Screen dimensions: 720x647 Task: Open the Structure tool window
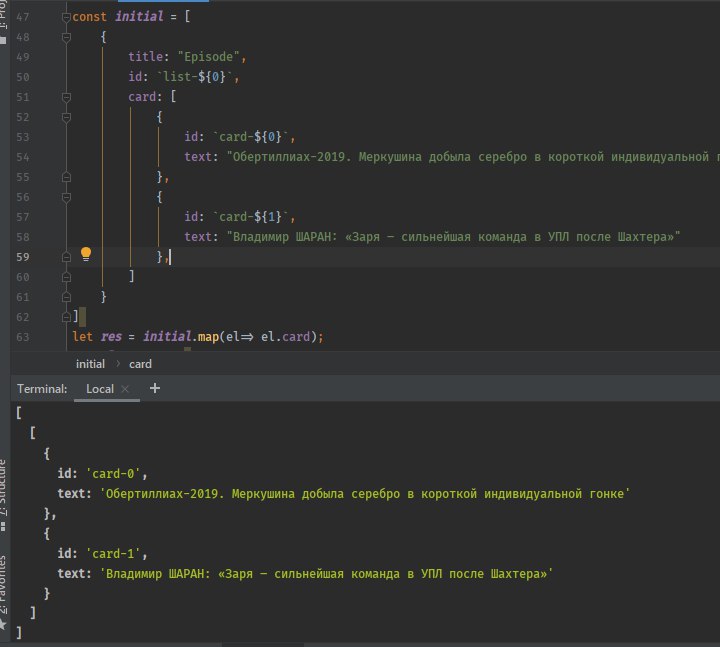pyautogui.click(x=4, y=490)
